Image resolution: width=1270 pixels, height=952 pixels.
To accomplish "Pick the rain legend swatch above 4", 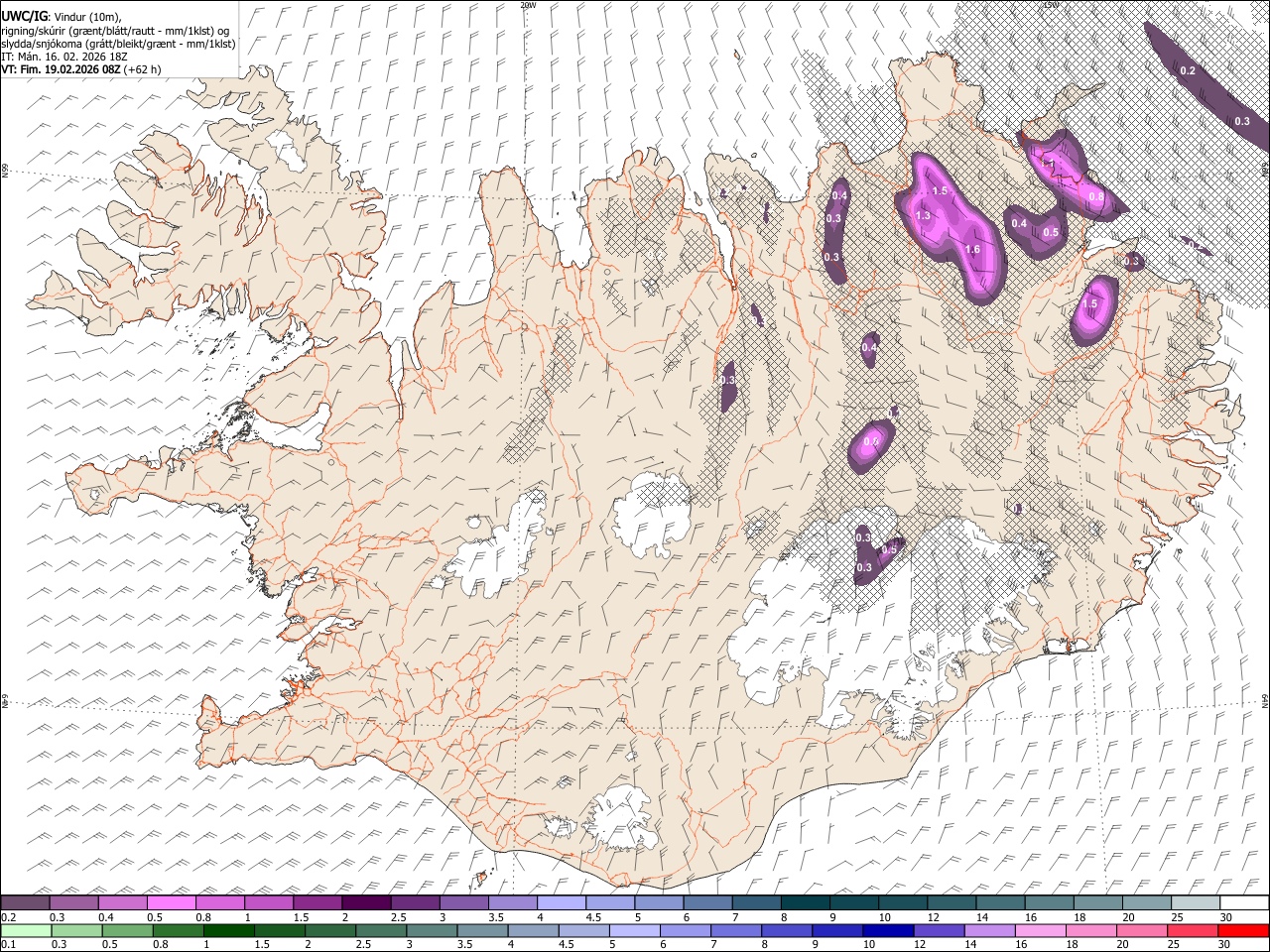I will pos(532,930).
